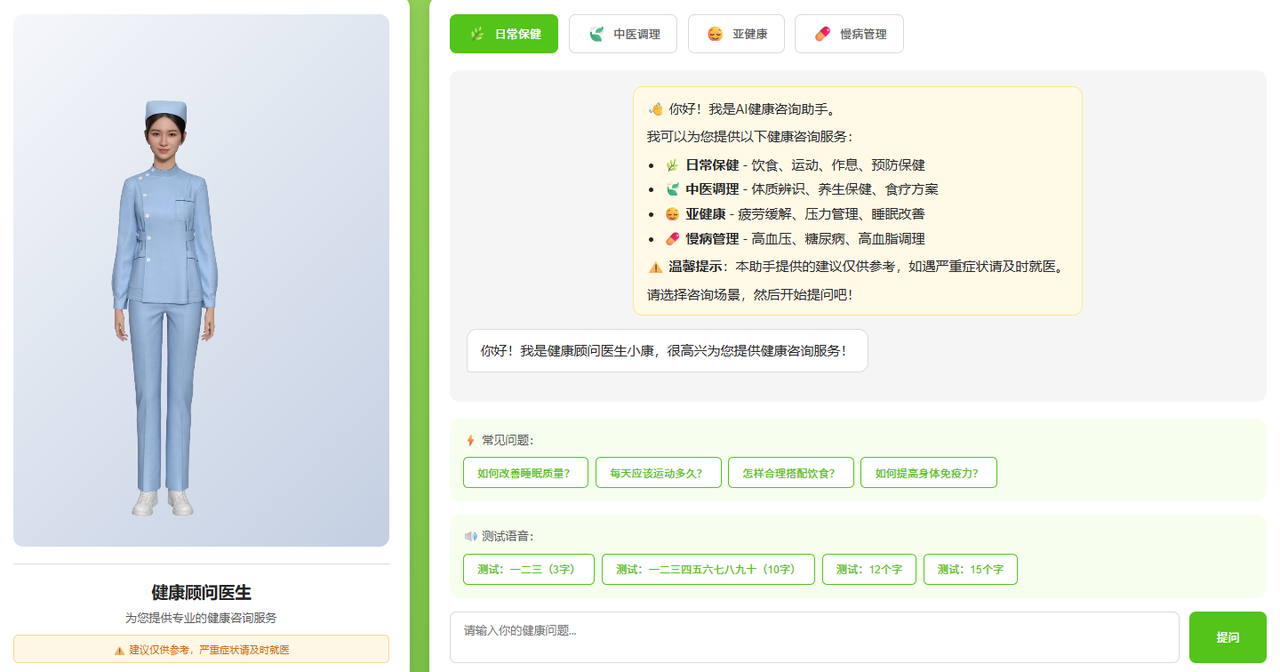Switch to the 中医调理 tab
Image resolution: width=1280 pixels, height=672 pixels.
(x=623, y=34)
